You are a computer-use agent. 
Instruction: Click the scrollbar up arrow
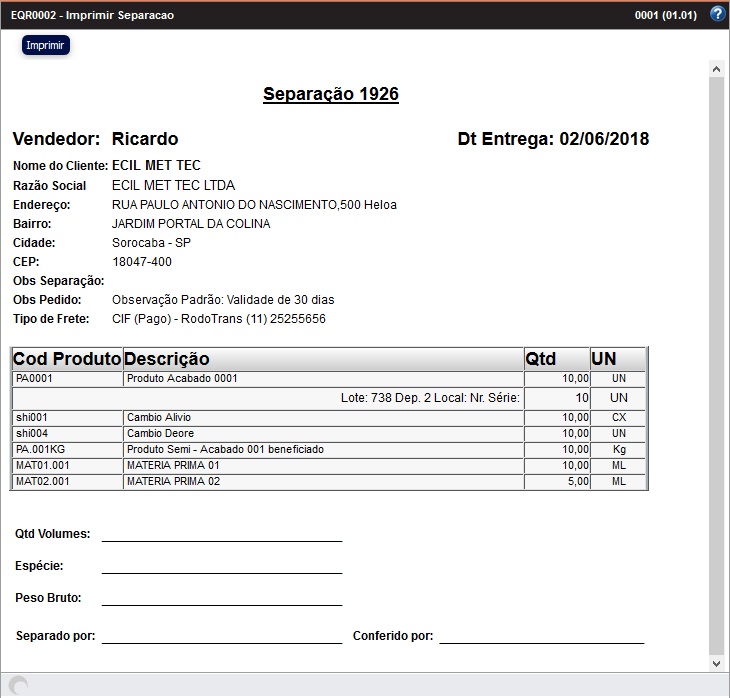(x=716, y=70)
